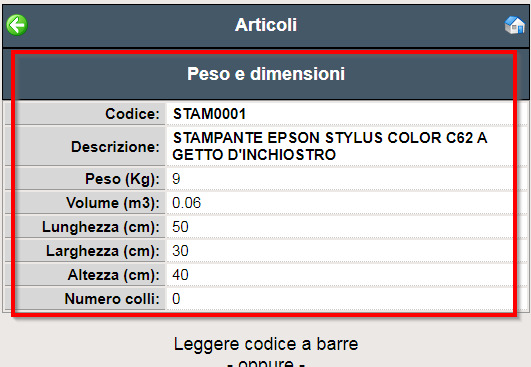Select the Peso (Kg) label
Viewport: 531px width, 367px height.
[x=122, y=179]
